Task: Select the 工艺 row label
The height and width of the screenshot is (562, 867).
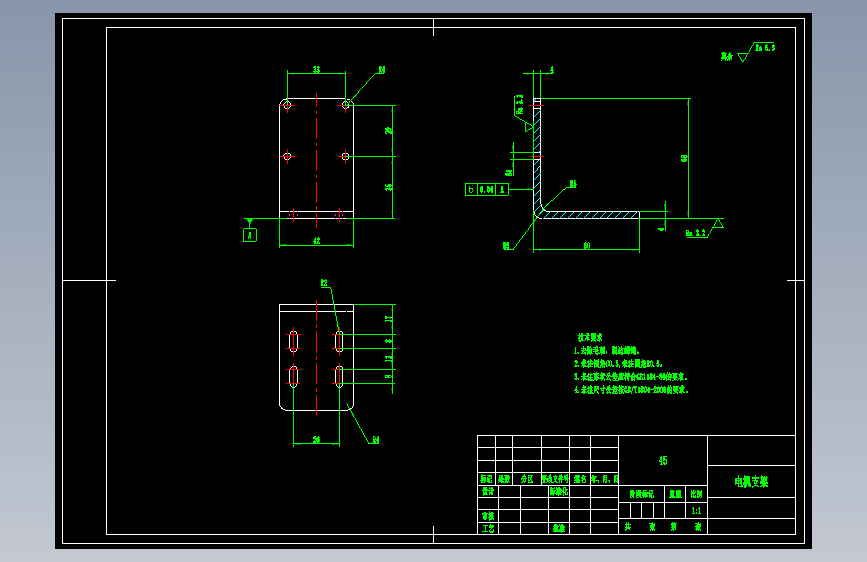Action: pyautogui.click(x=488, y=529)
